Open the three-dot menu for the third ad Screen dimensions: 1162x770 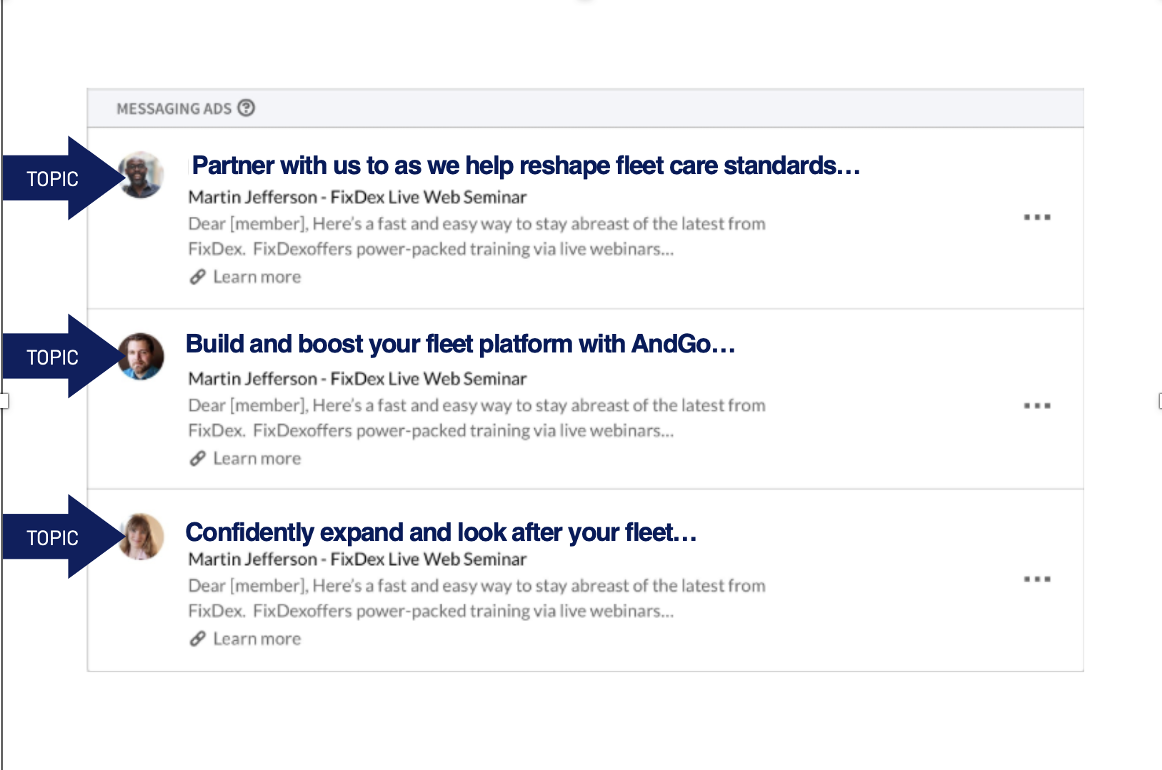click(x=1037, y=579)
